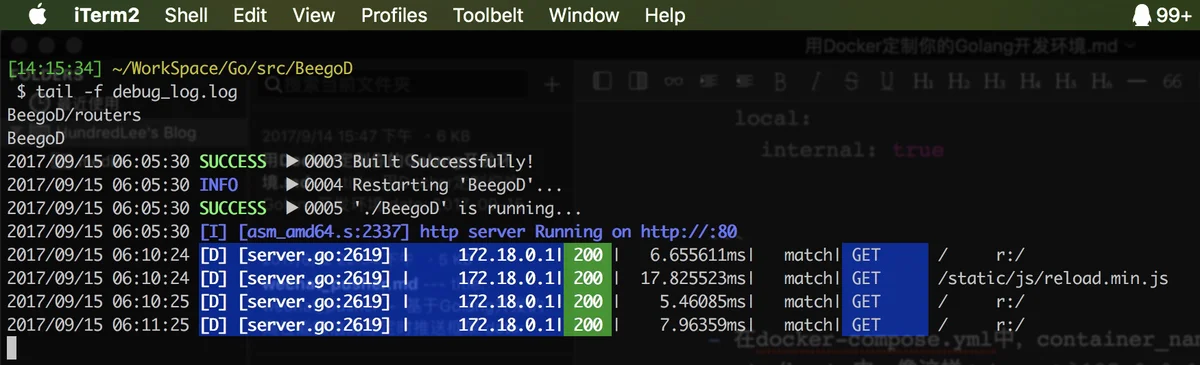Click the plus add button beside the background search field
This screenshot has width=1200, height=365.
(x=551, y=86)
